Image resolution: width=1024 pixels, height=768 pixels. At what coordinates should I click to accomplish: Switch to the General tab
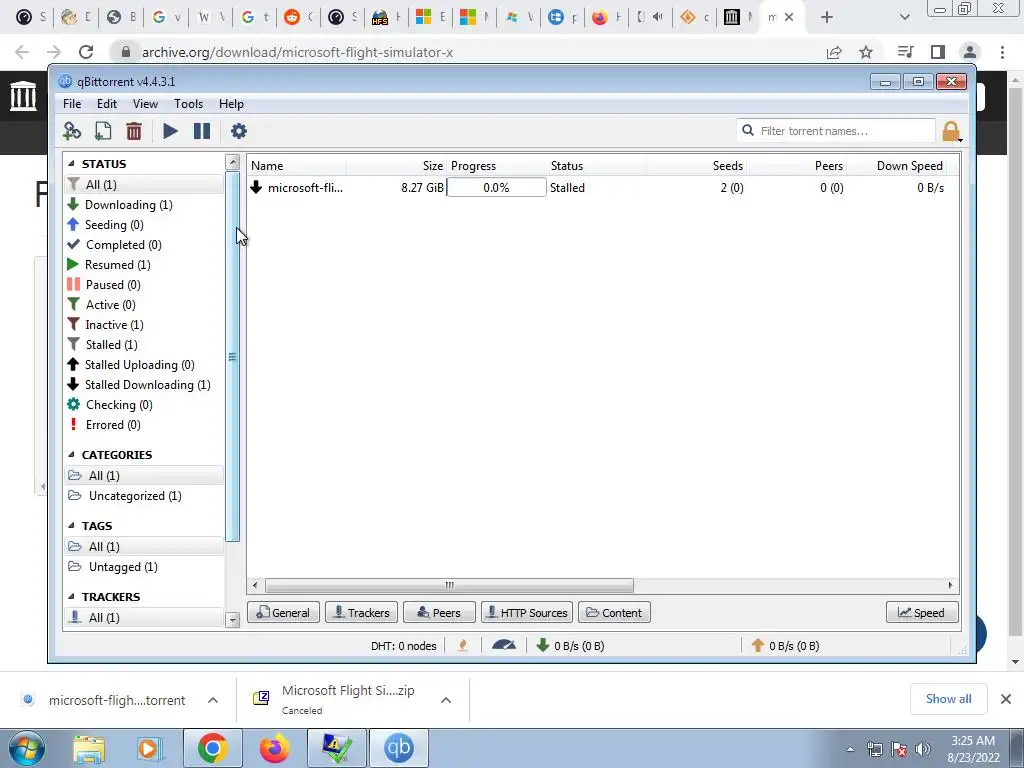click(x=283, y=613)
